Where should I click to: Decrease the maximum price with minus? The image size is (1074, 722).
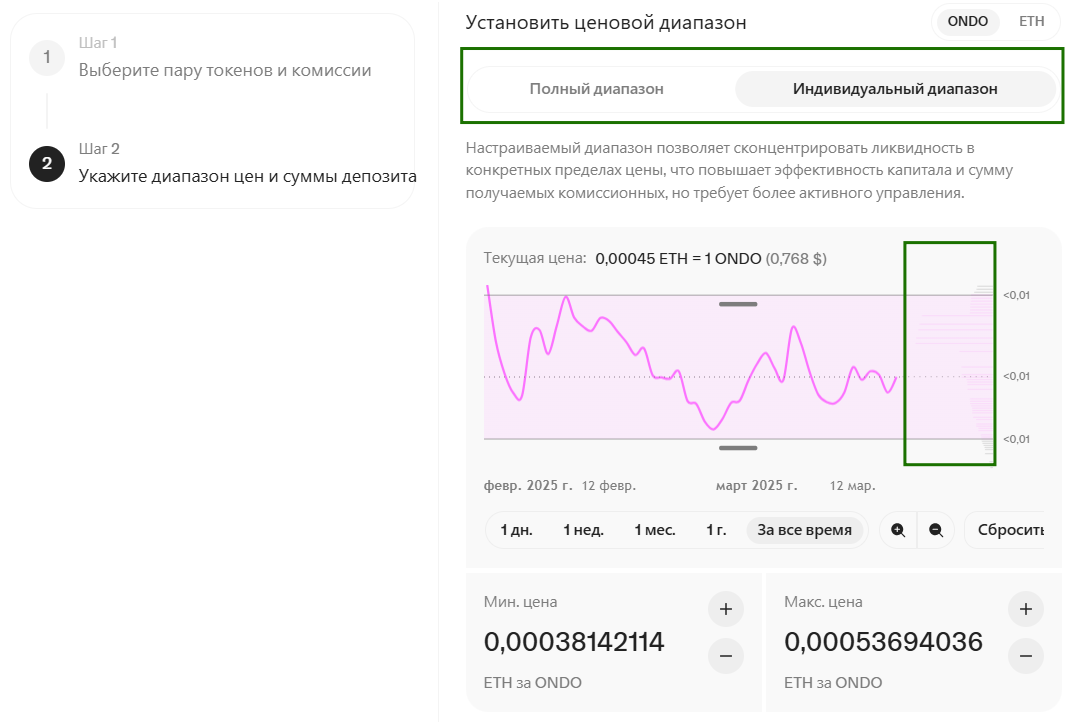(x=1025, y=656)
